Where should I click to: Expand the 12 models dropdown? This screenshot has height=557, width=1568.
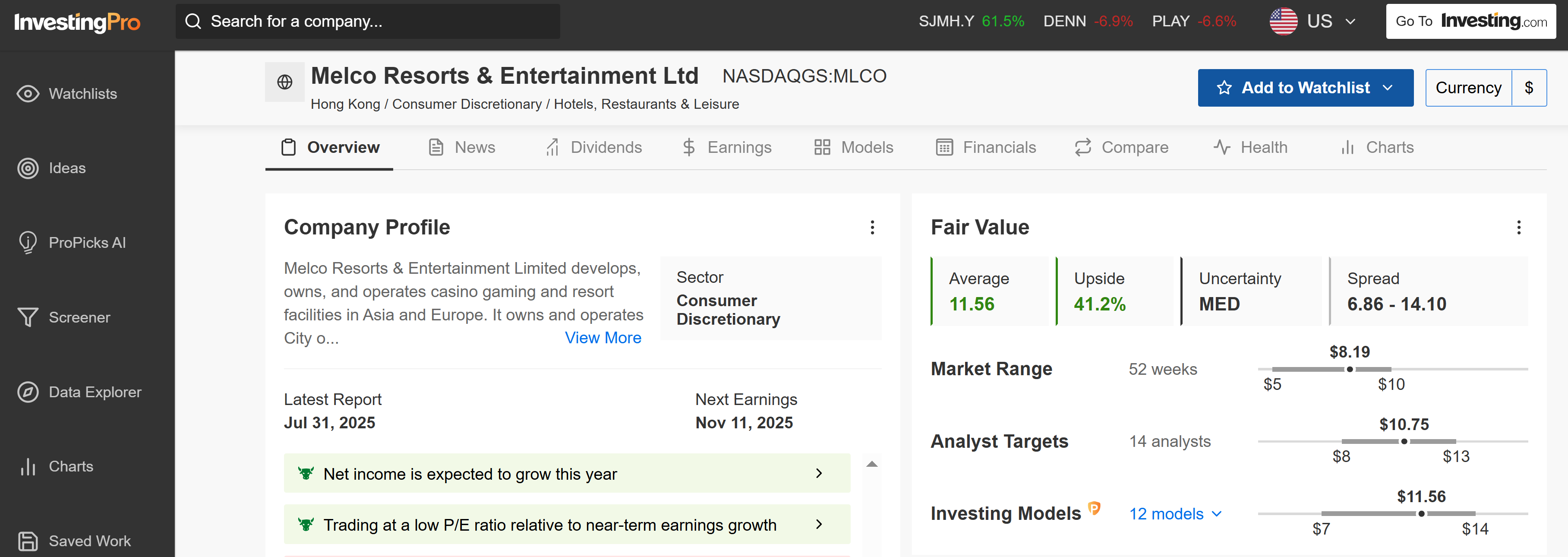click(1219, 514)
